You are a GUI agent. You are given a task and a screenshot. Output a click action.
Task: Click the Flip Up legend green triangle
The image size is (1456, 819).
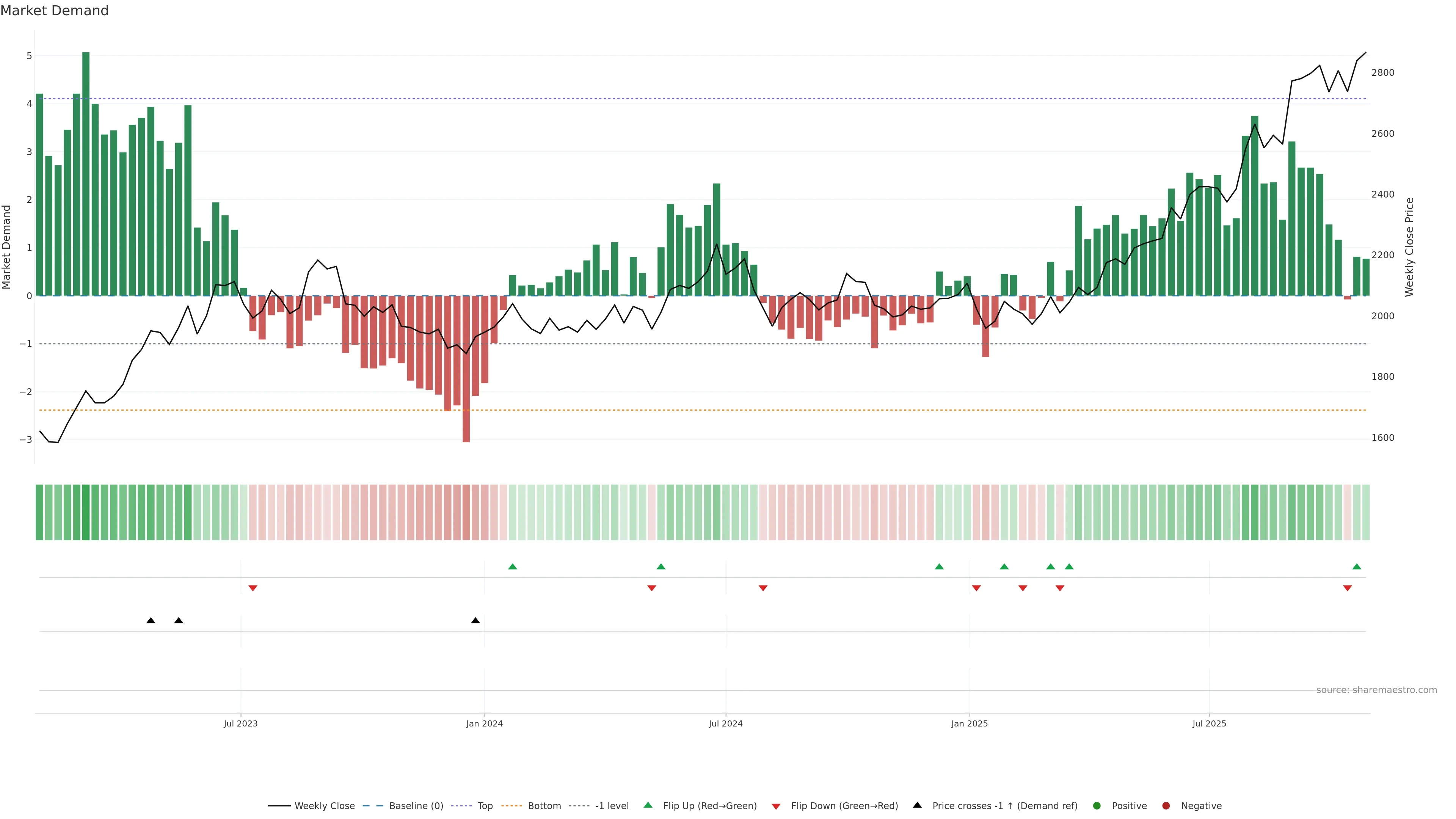pos(648,805)
